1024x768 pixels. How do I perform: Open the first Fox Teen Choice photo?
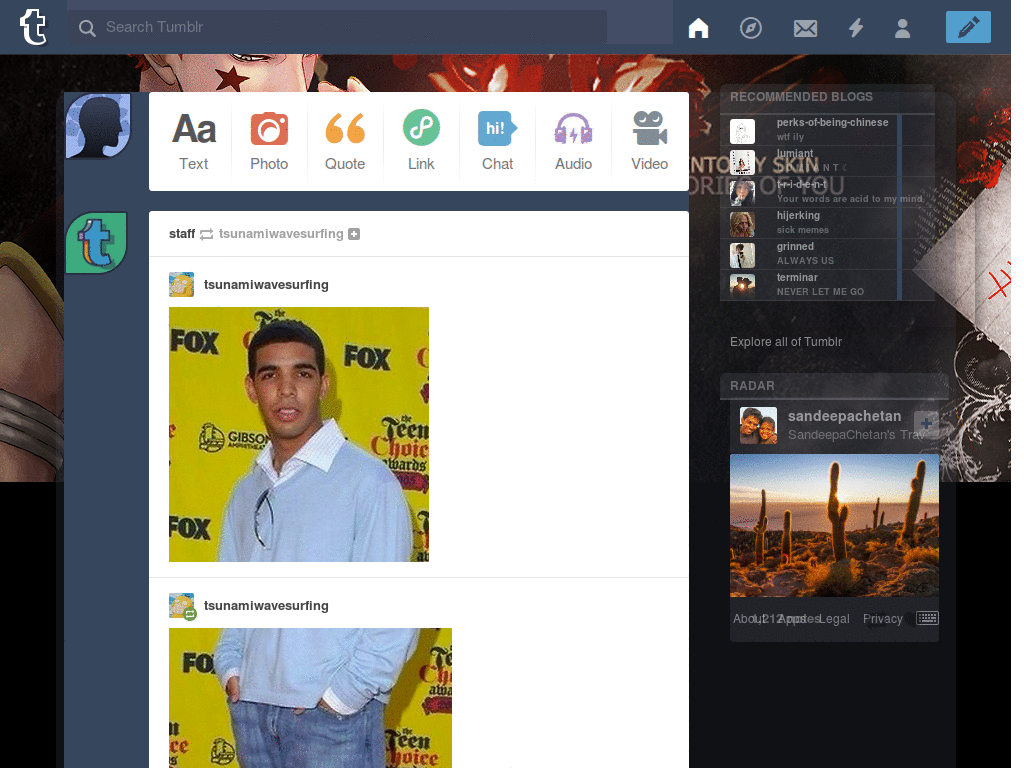pos(299,434)
